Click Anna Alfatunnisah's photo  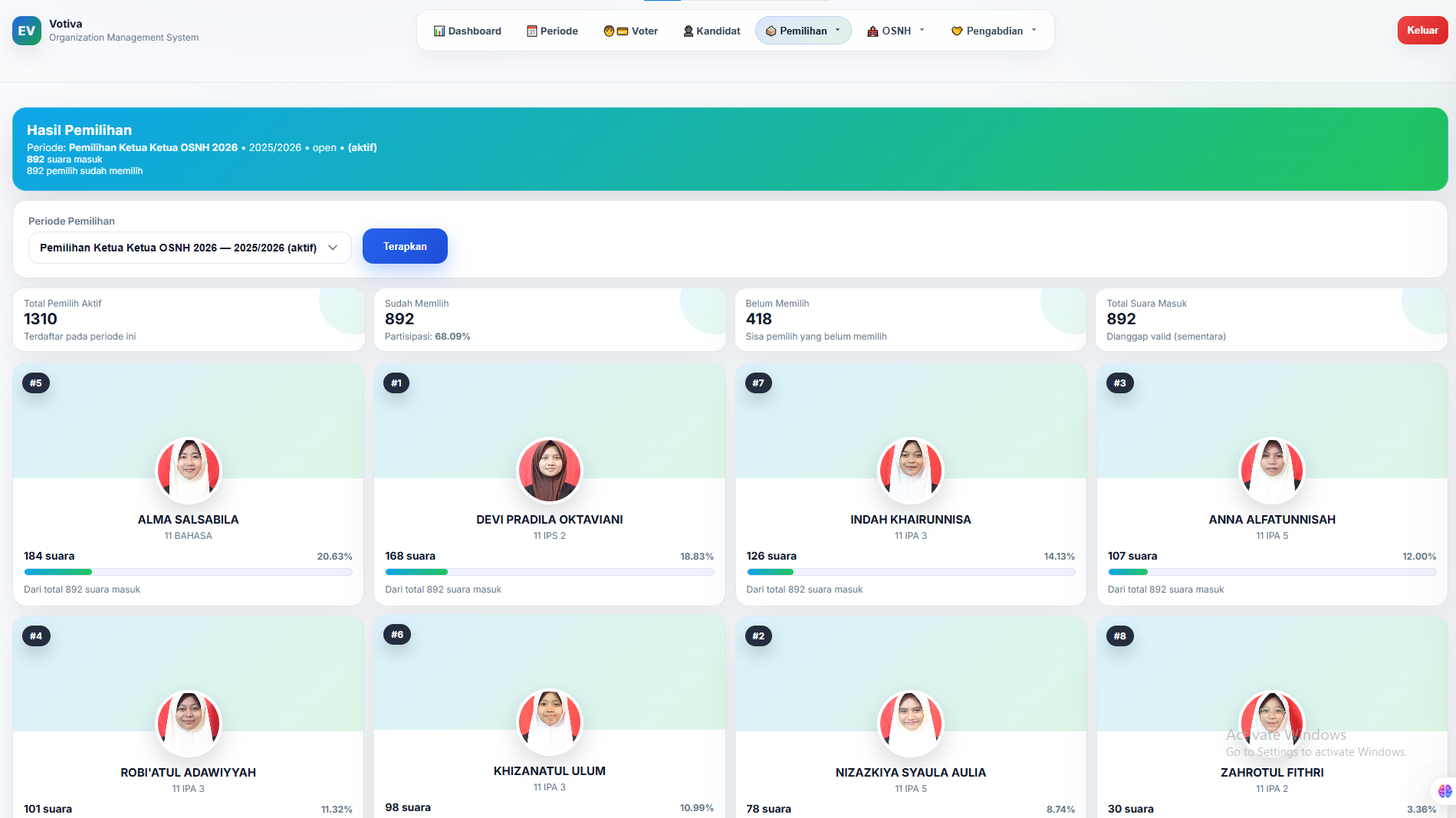pos(1272,470)
